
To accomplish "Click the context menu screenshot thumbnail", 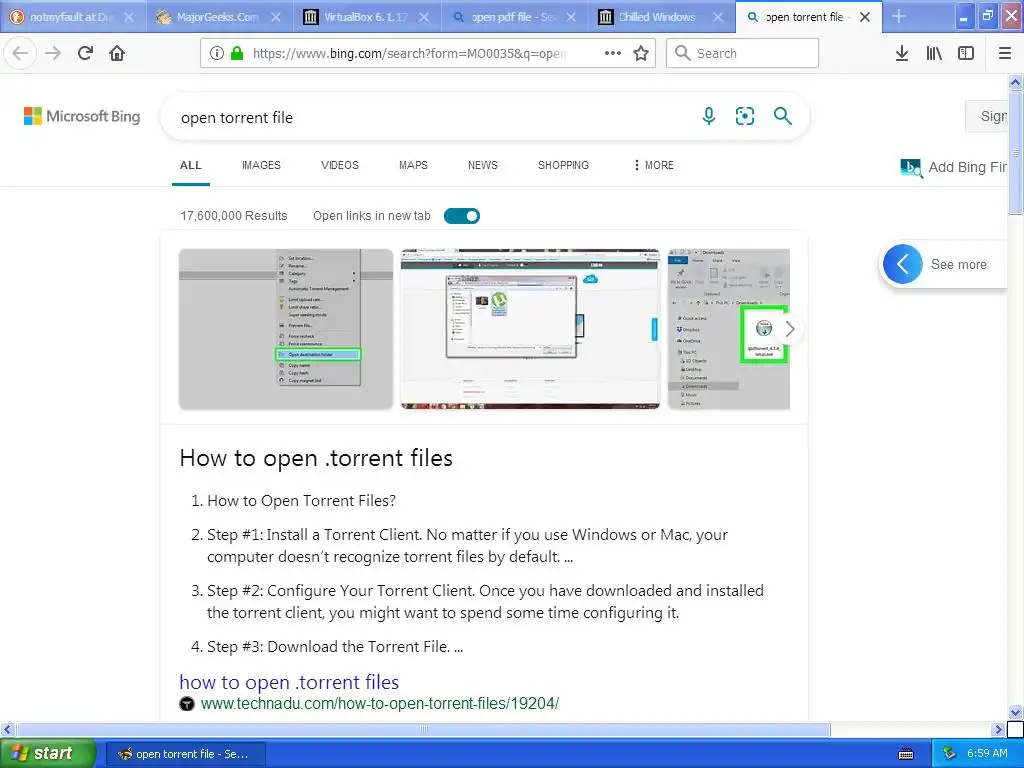I will pos(286,329).
